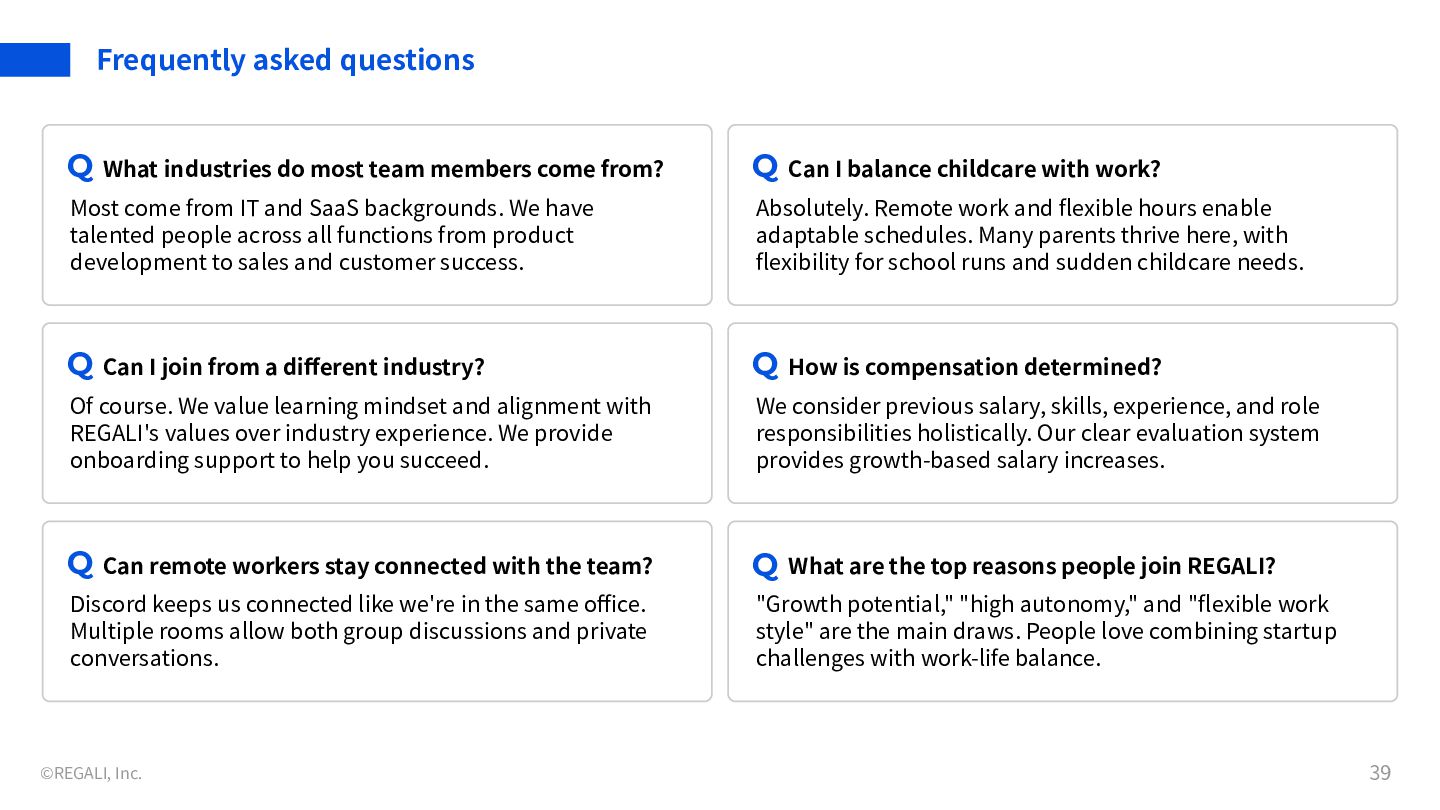Screen dimensions: 1440x810
Task: Click the Q icon beside childcare question
Action: (x=765, y=167)
